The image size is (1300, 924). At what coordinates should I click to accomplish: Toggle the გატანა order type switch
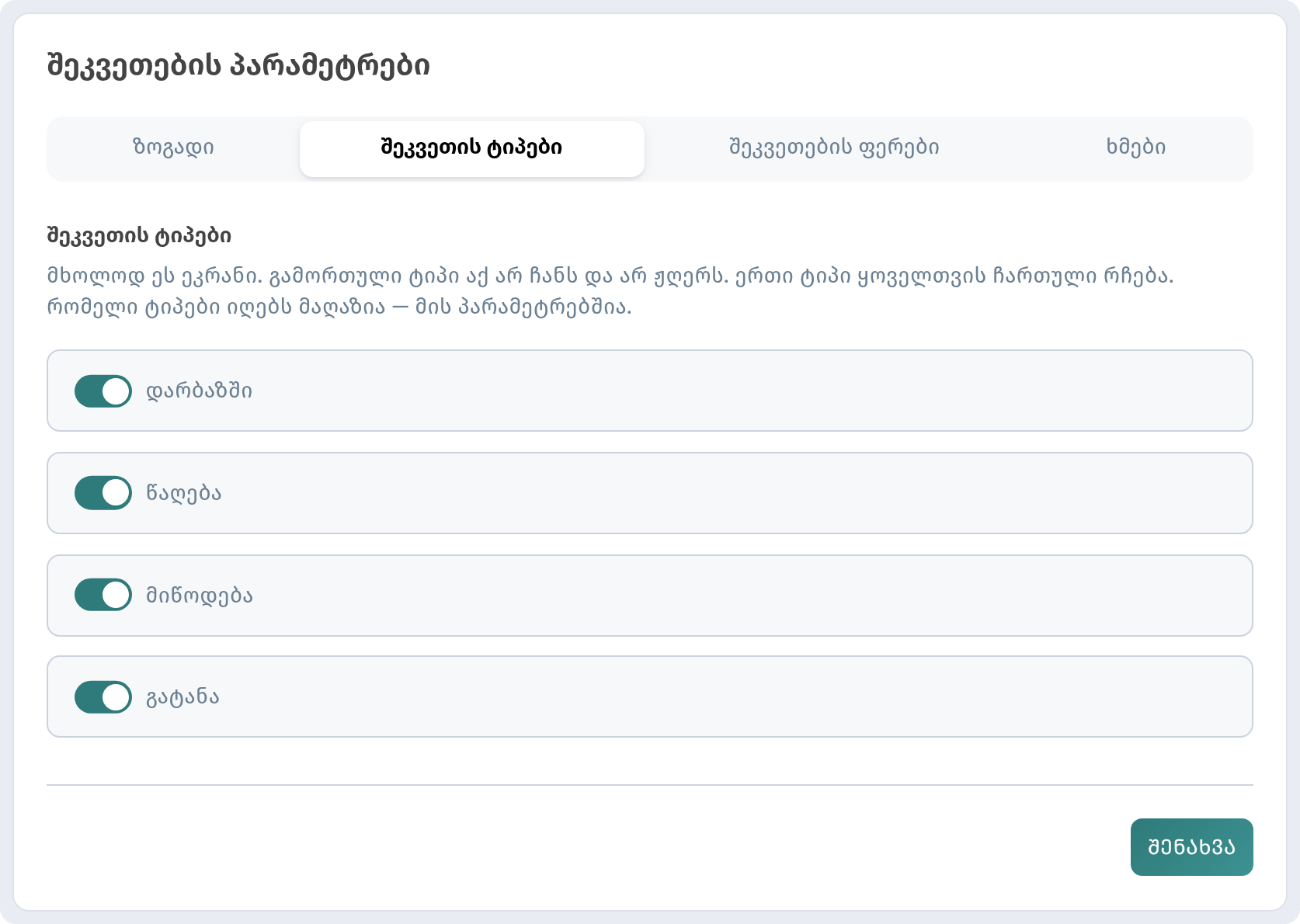tap(103, 696)
